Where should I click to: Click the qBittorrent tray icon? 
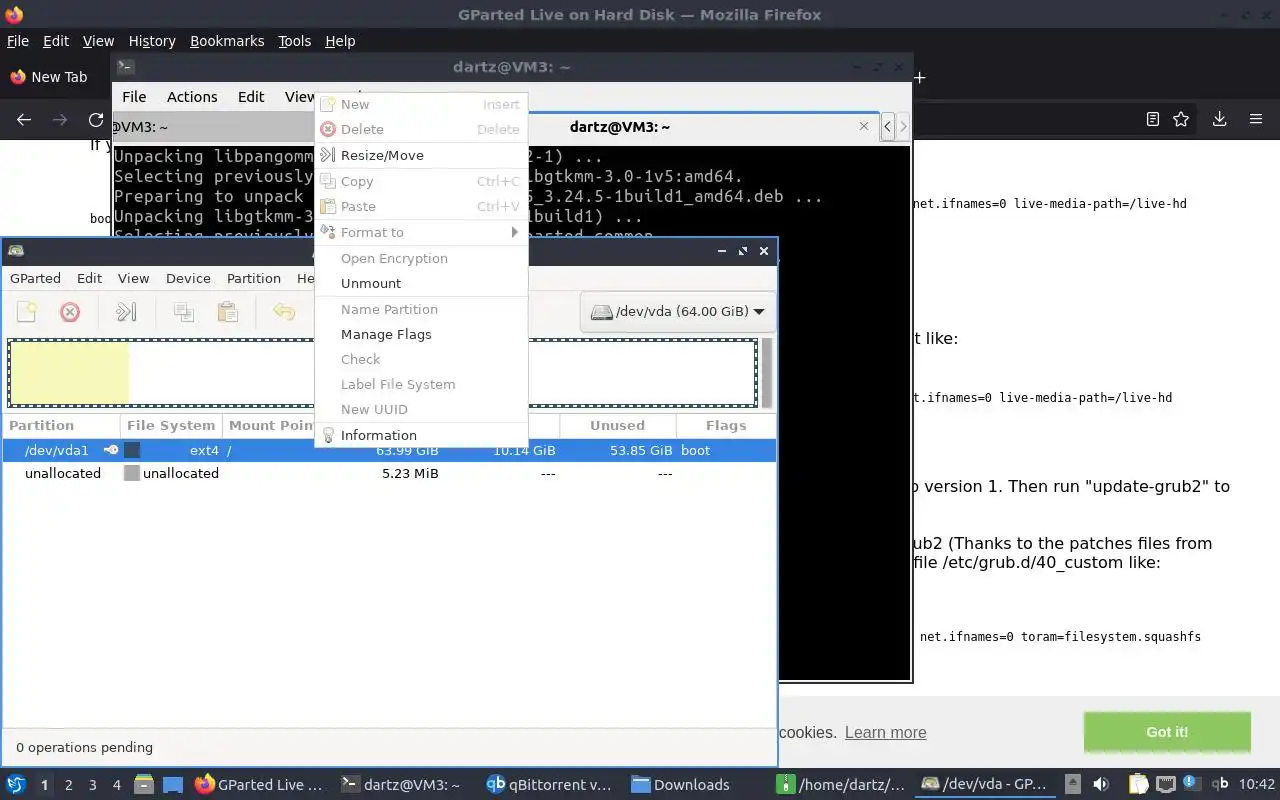click(x=1220, y=784)
